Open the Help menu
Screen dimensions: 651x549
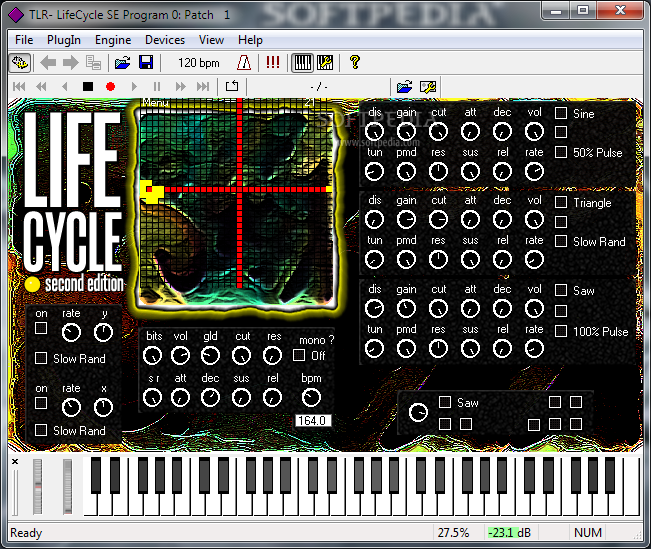(250, 40)
